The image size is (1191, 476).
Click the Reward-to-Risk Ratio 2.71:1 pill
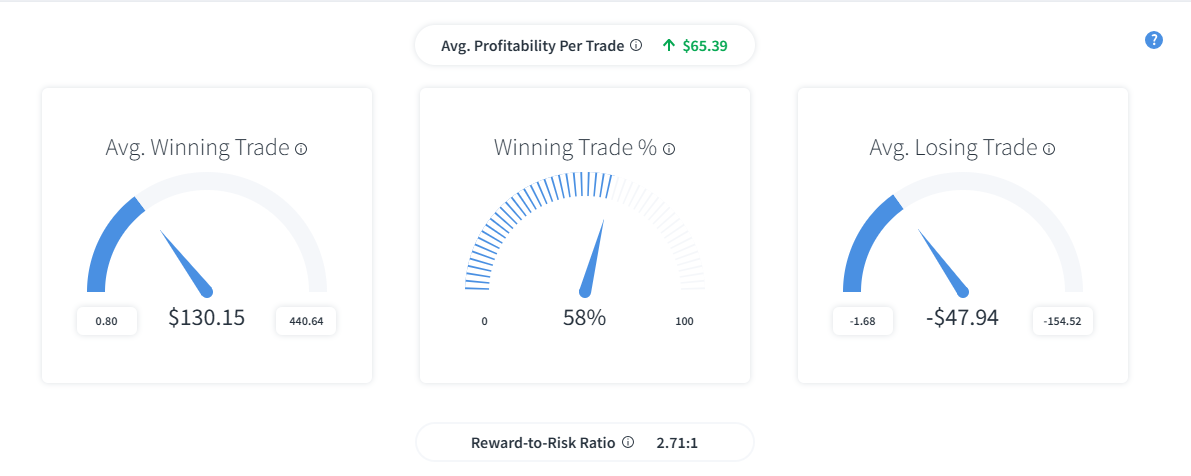coord(585,442)
